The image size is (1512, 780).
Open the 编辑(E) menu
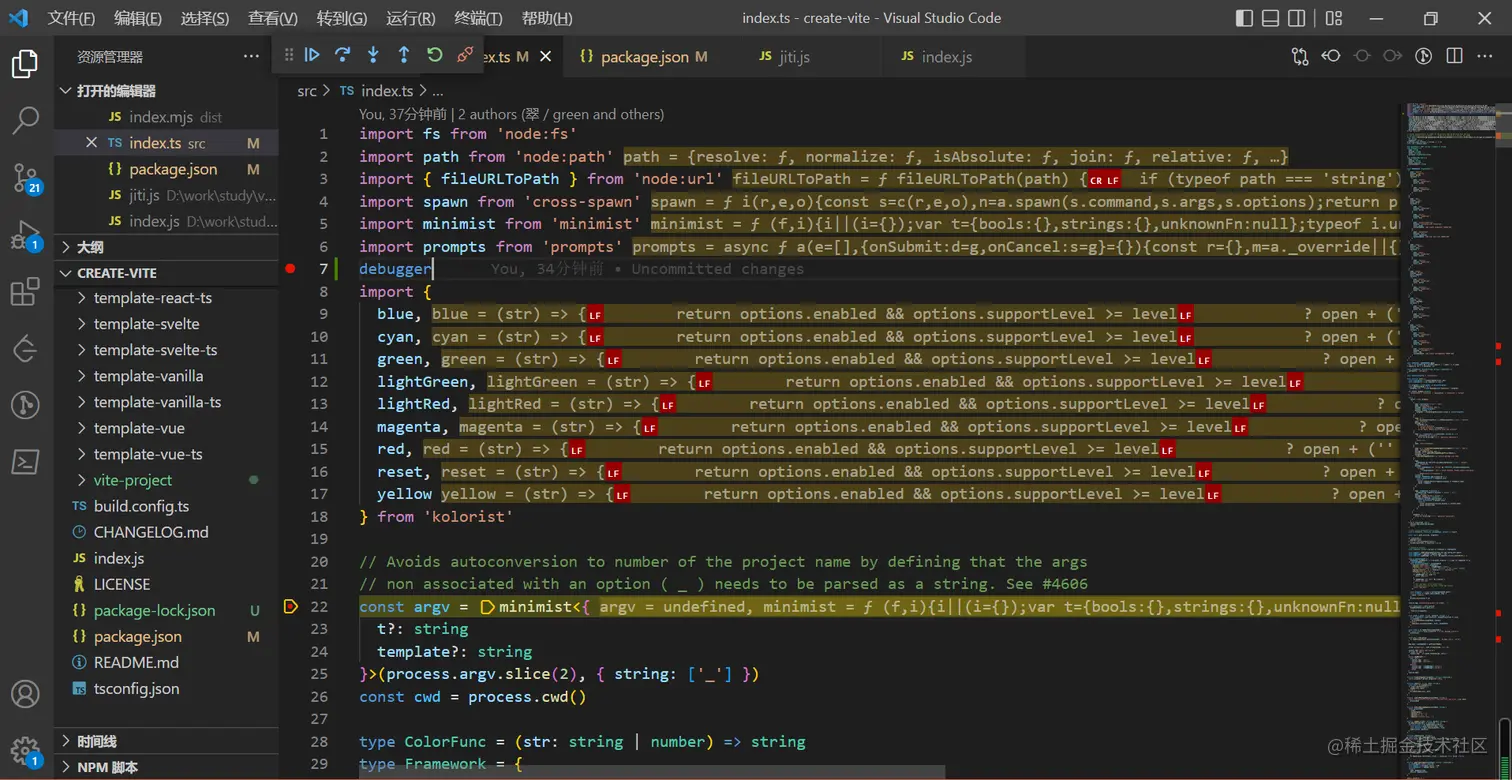point(138,18)
